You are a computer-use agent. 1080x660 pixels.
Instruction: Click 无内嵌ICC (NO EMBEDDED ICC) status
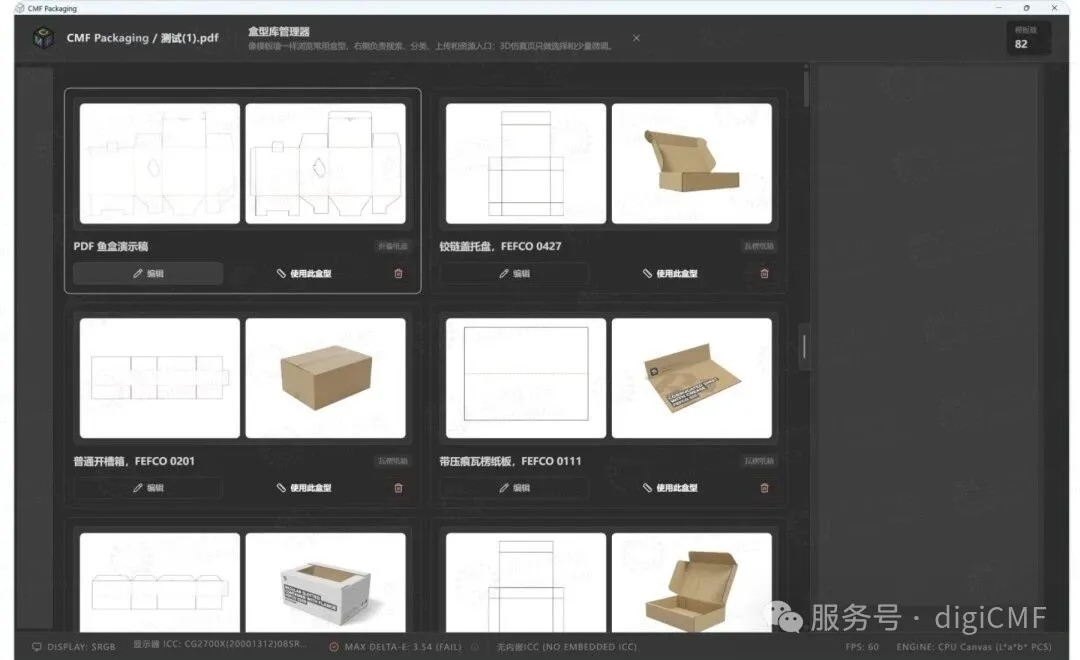[567, 647]
